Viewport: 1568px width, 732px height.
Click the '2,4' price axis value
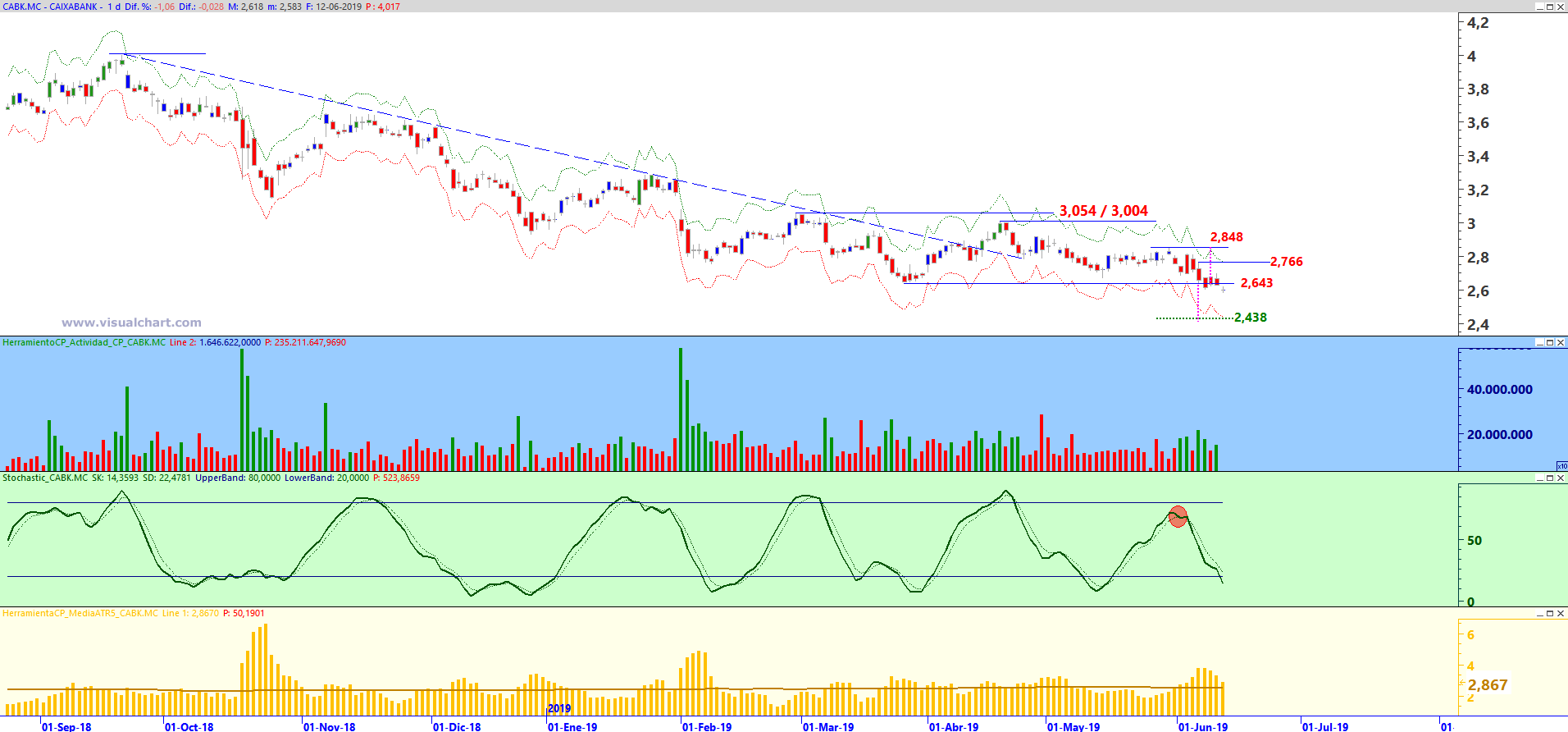coord(1478,325)
